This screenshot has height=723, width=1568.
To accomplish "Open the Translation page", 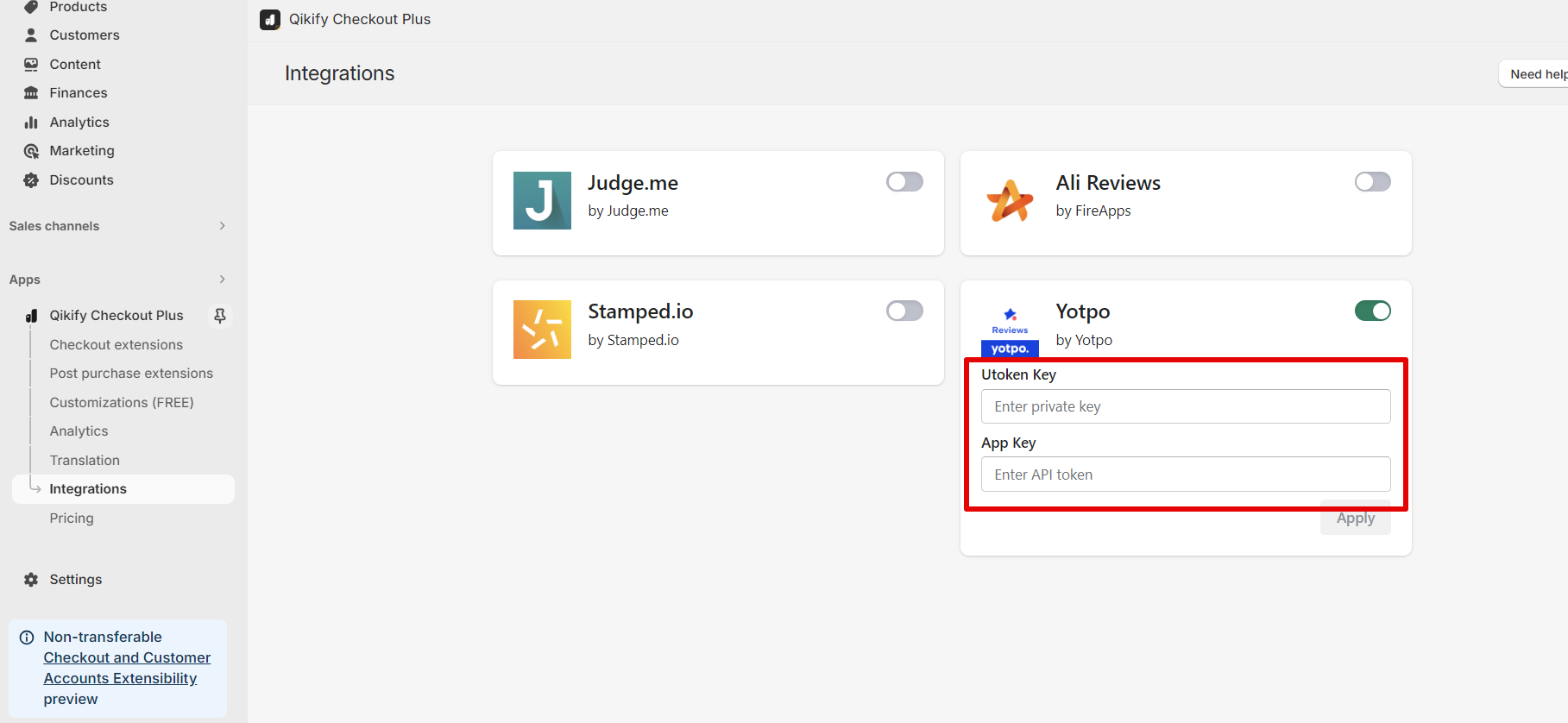I will click(x=85, y=461).
